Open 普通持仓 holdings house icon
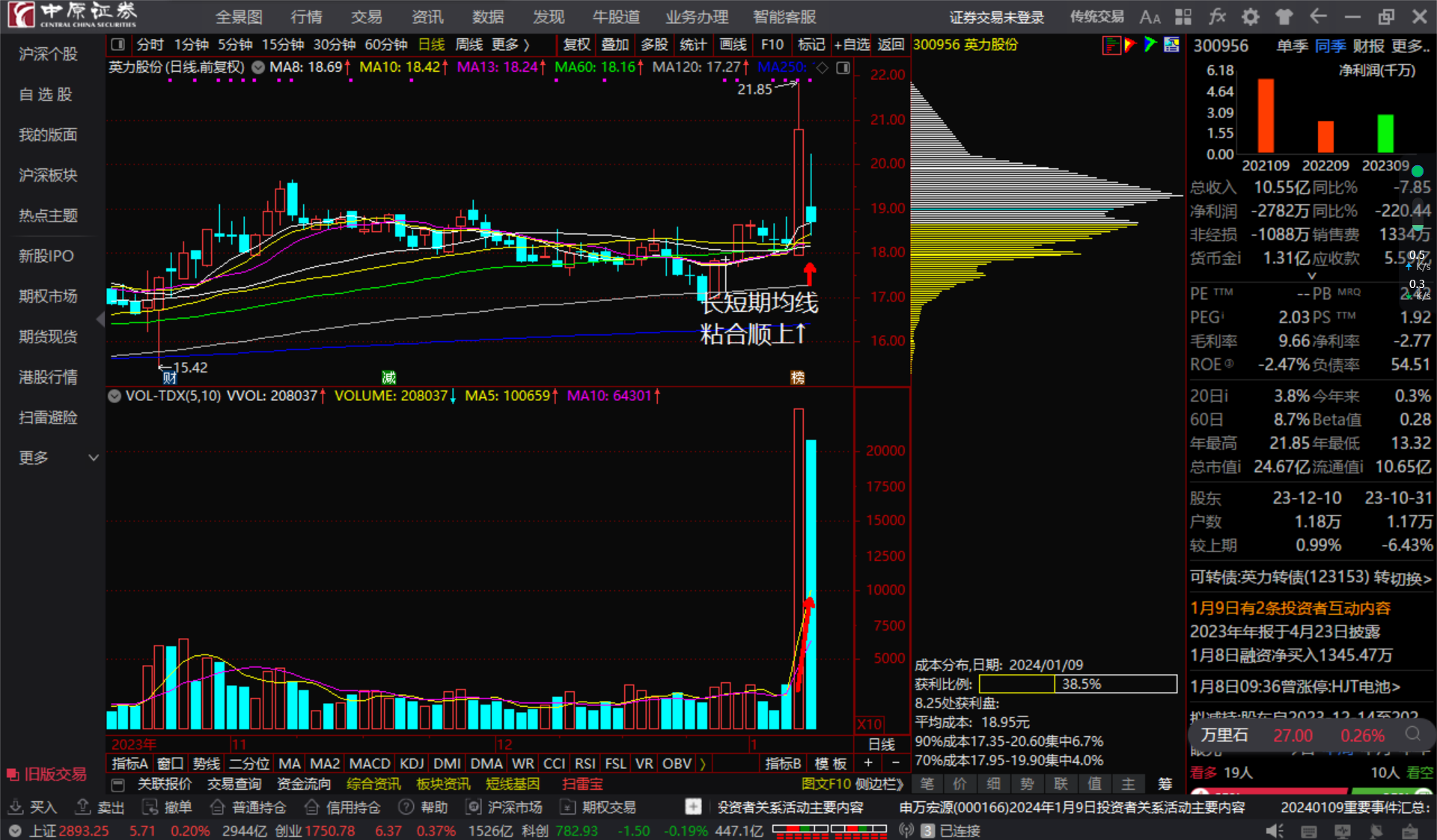 coord(218,807)
